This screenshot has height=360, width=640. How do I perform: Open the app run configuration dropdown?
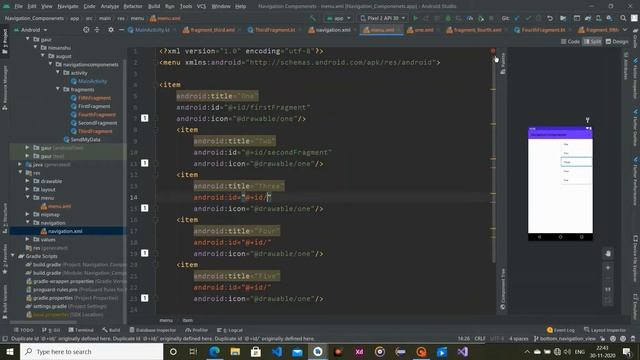pyautogui.click(x=338, y=18)
